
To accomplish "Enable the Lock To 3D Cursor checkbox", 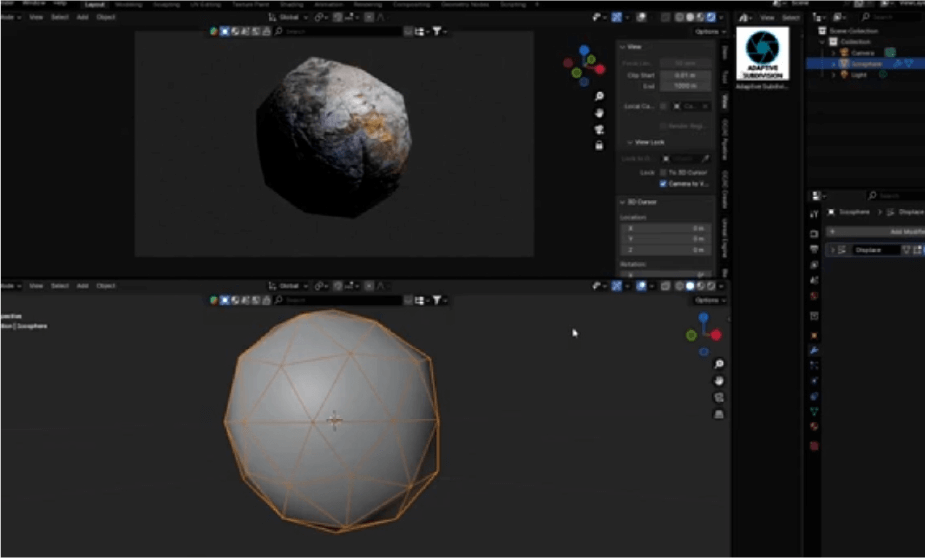I will tap(663, 172).
